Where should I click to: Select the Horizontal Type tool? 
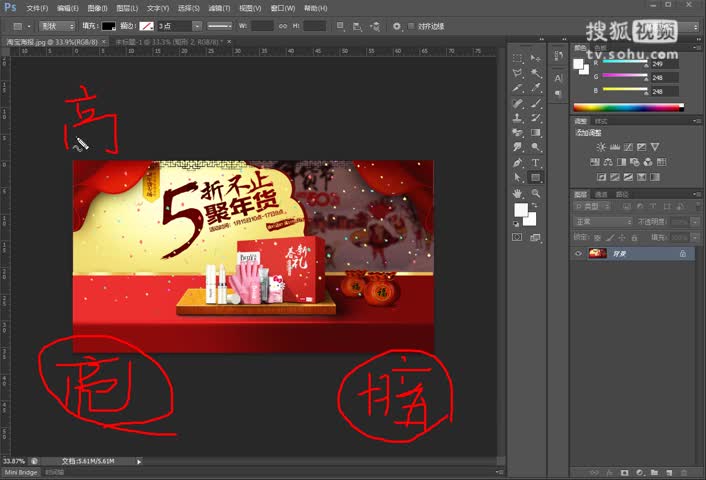coord(535,163)
